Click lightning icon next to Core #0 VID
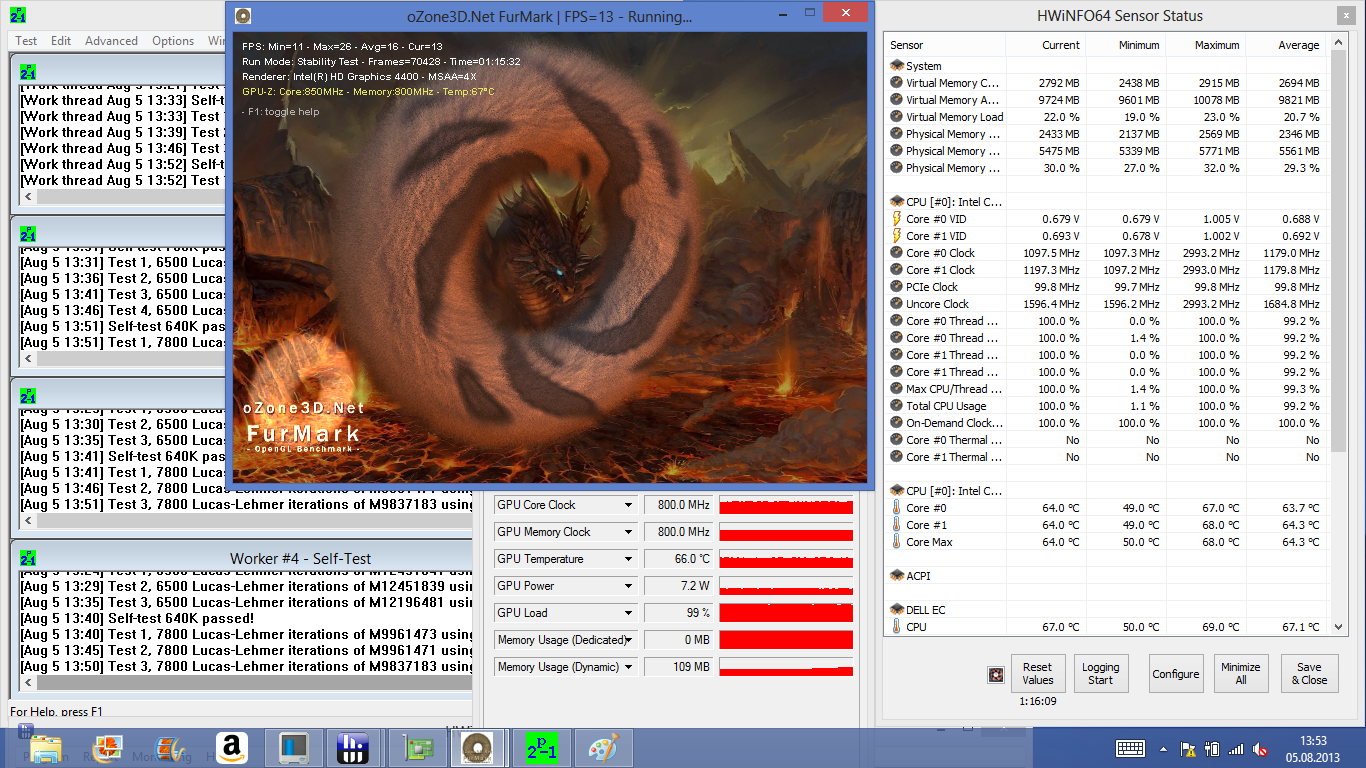 point(896,219)
